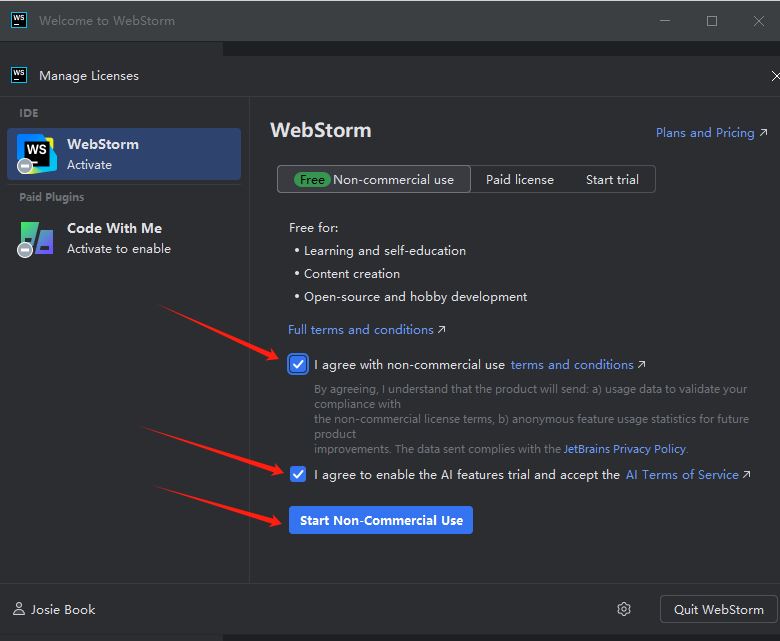Click the user account icon beside Josie Book
This screenshot has height=641, width=780.
(x=19, y=609)
